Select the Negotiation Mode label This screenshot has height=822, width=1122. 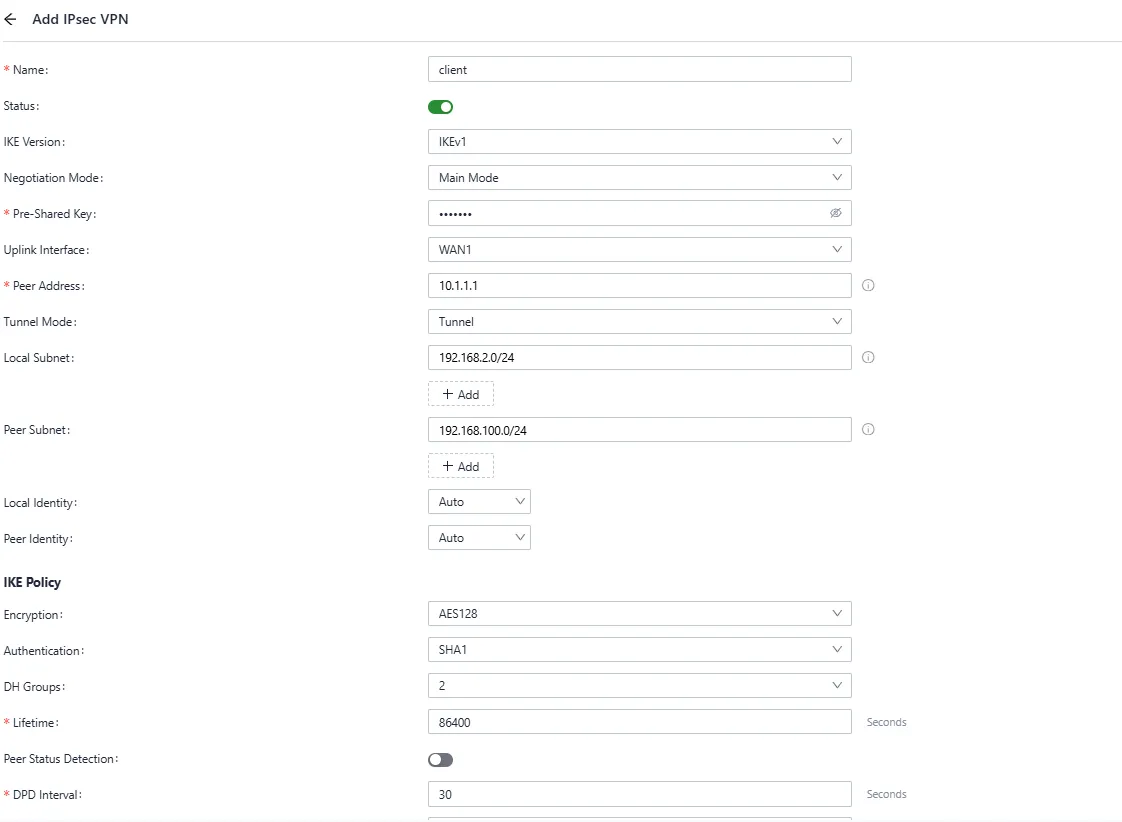pos(54,178)
